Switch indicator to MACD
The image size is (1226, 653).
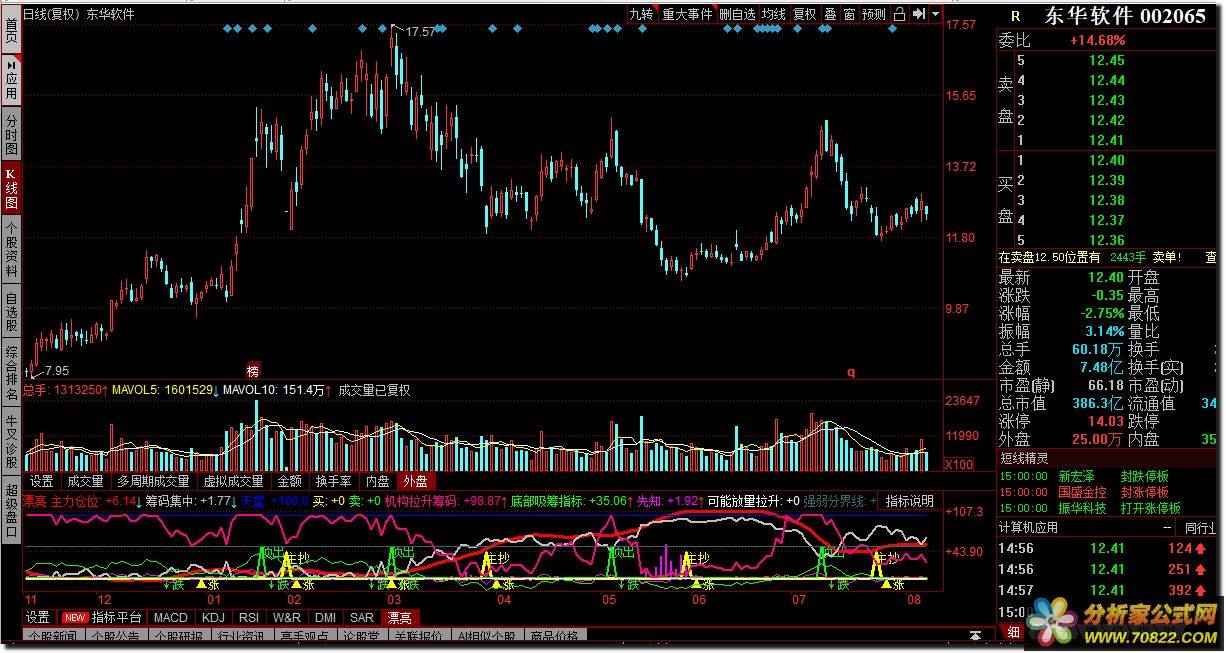(170, 618)
